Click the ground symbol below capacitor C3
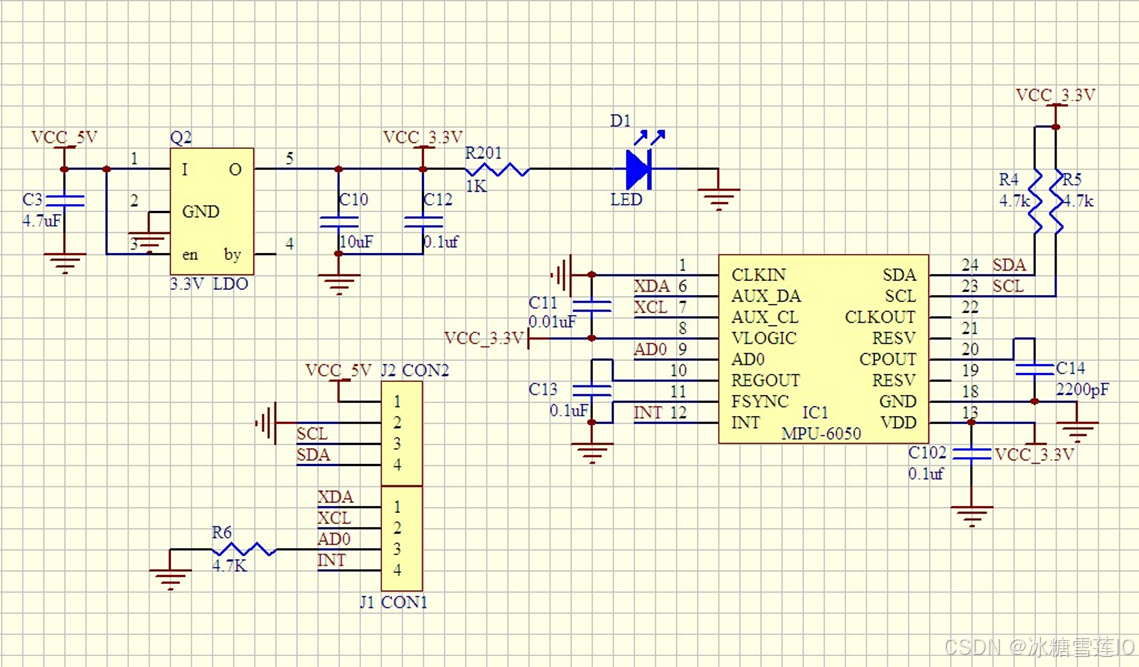Image resolution: width=1139 pixels, height=667 pixels. [65, 262]
